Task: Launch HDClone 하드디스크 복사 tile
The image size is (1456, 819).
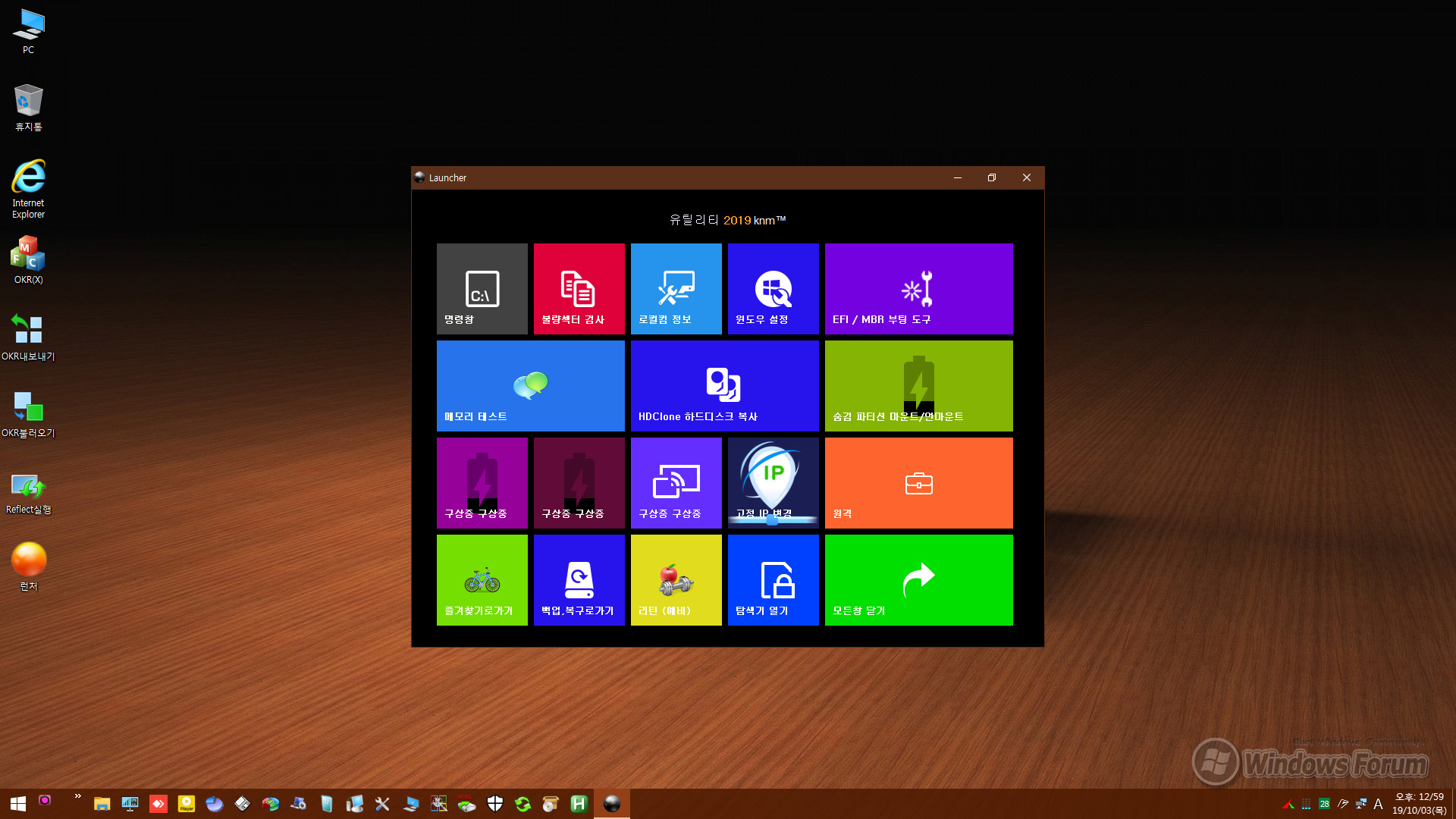Action: click(x=724, y=386)
